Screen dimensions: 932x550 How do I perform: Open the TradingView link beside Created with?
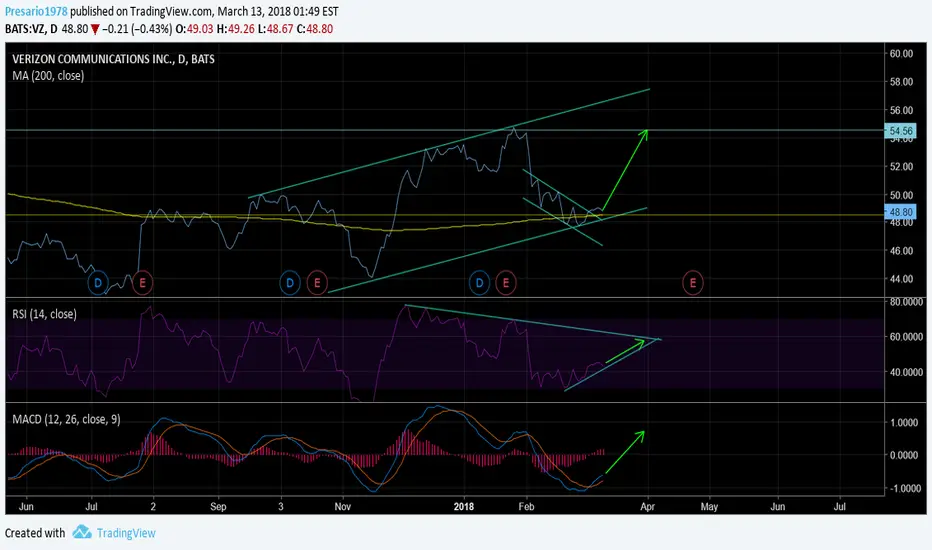126,533
